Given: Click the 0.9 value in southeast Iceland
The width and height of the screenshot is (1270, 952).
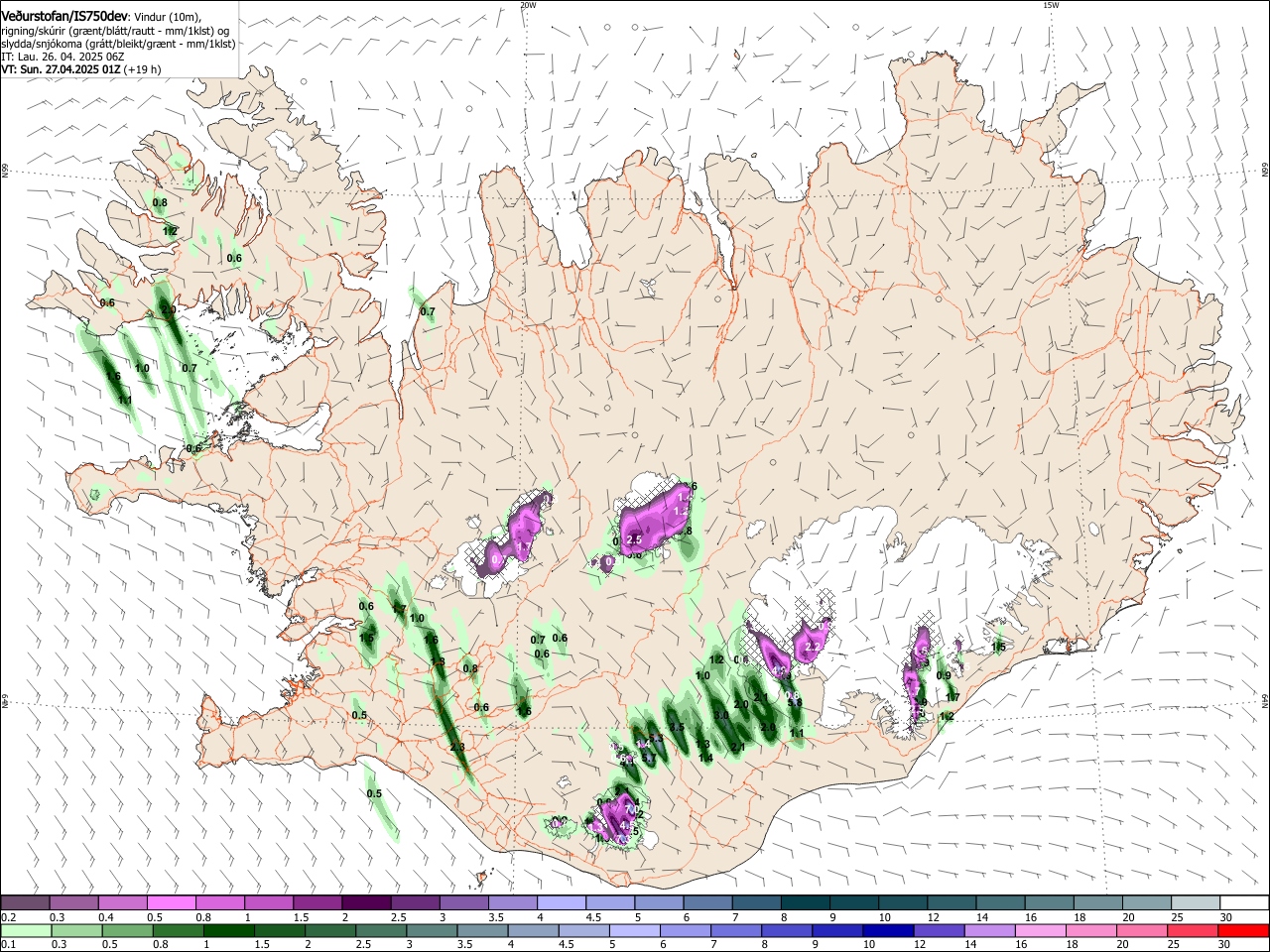Looking at the screenshot, I should pos(944,676).
